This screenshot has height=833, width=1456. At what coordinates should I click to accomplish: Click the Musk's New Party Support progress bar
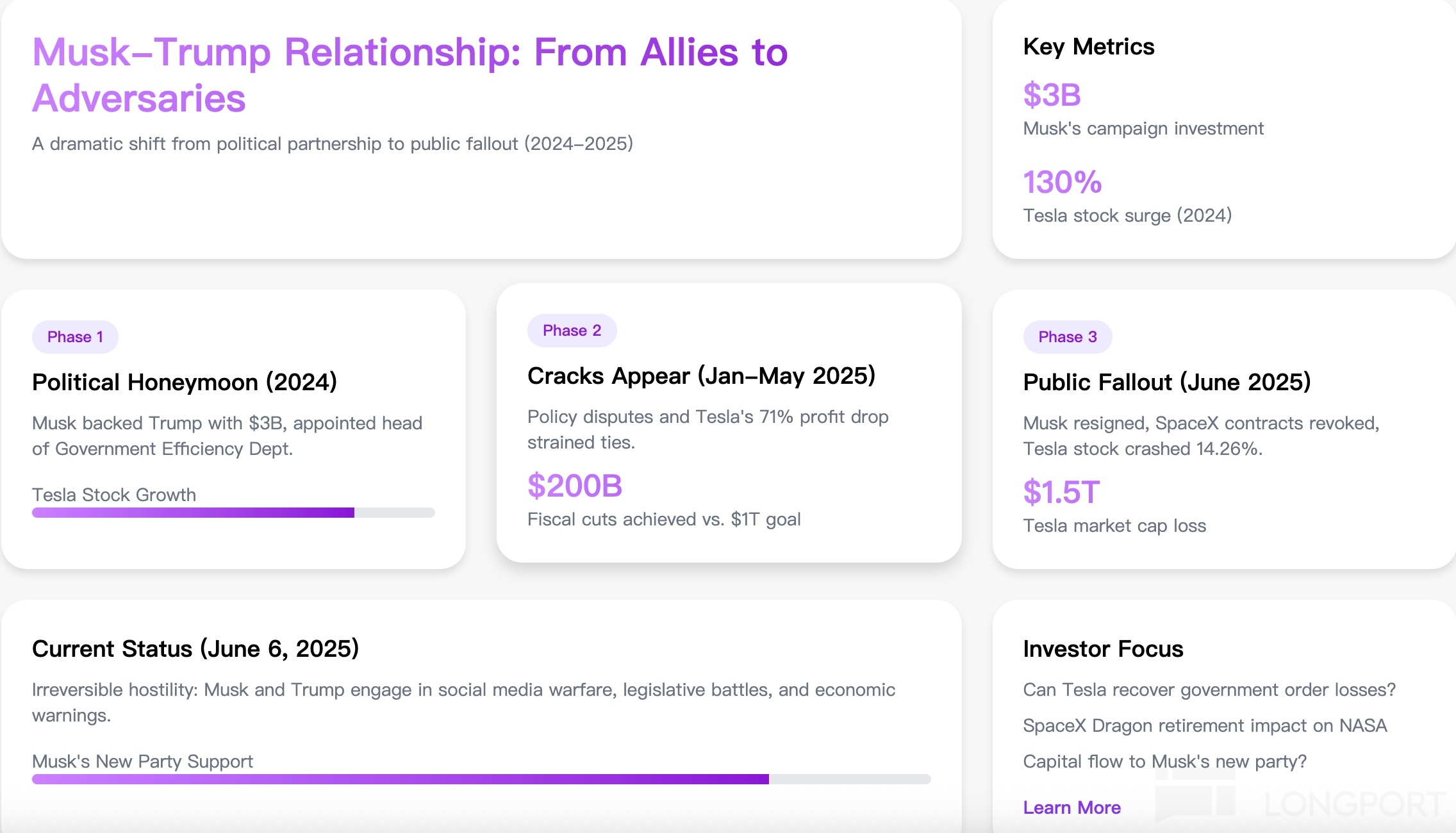point(481,779)
